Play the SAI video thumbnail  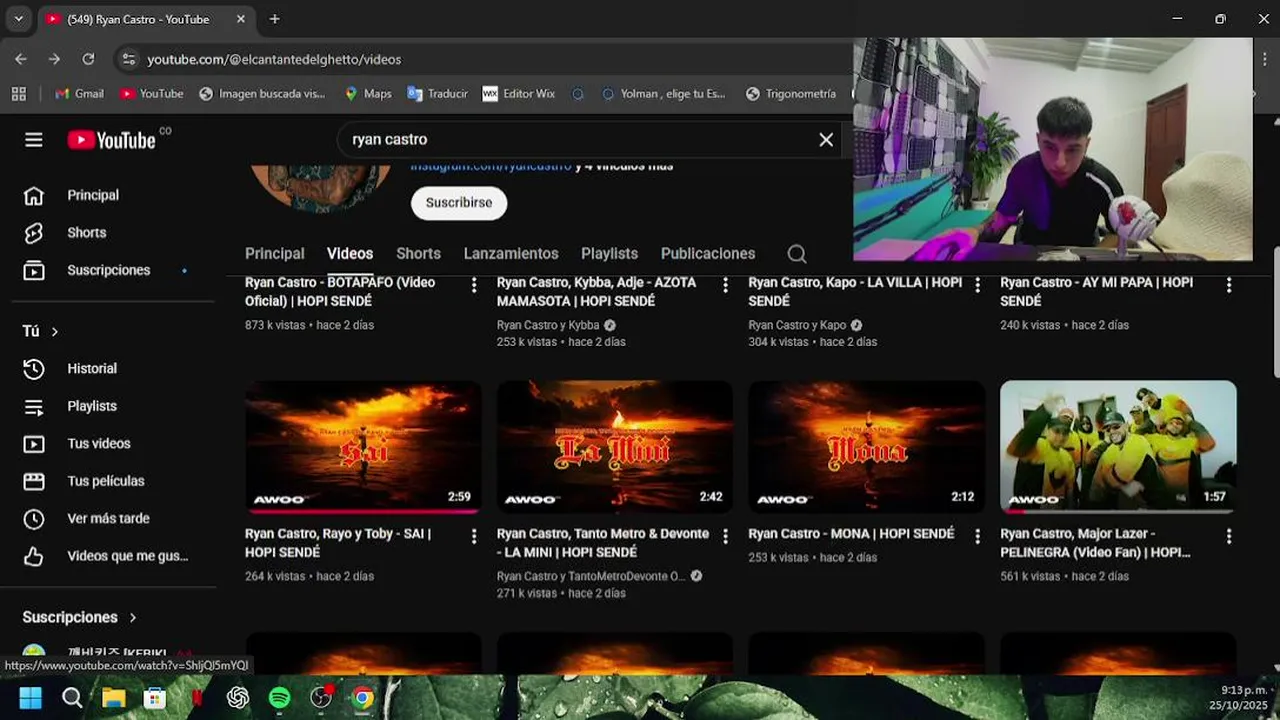(363, 447)
